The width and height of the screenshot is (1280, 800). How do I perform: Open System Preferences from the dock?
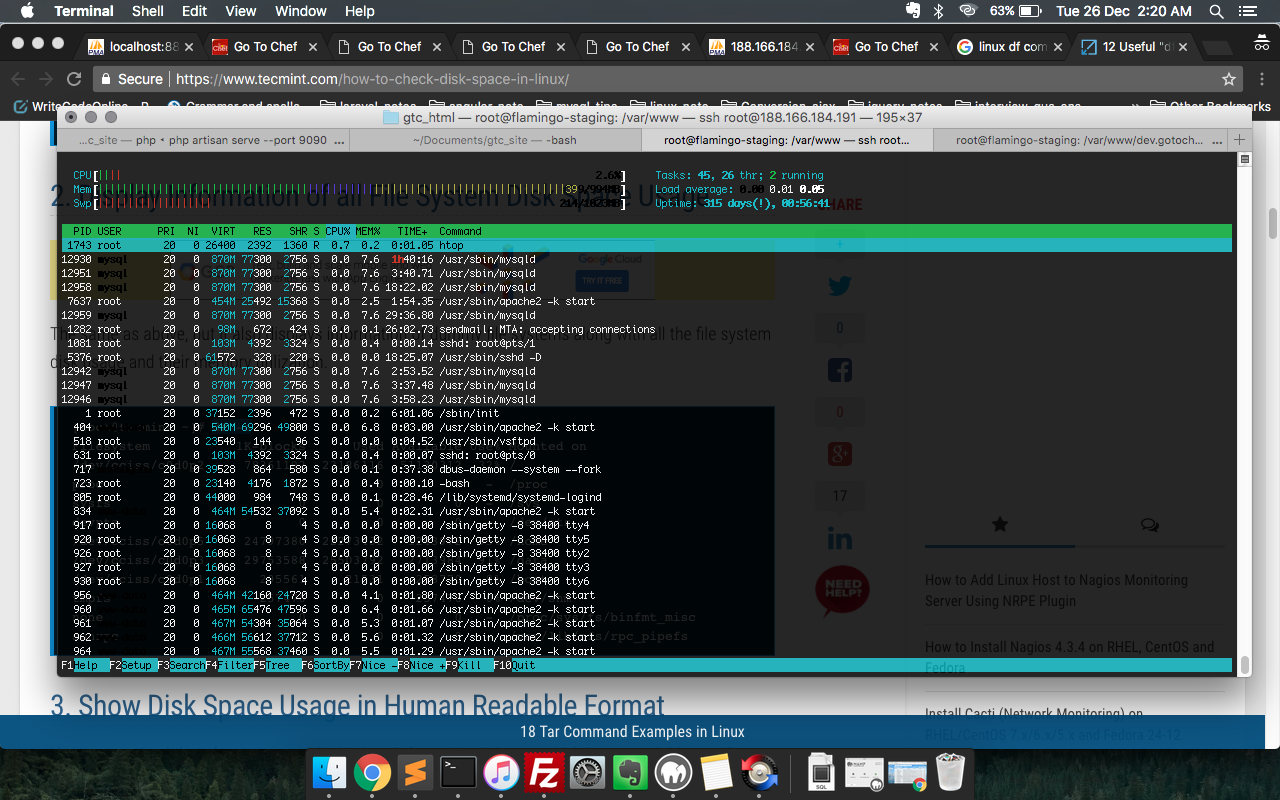[587, 773]
